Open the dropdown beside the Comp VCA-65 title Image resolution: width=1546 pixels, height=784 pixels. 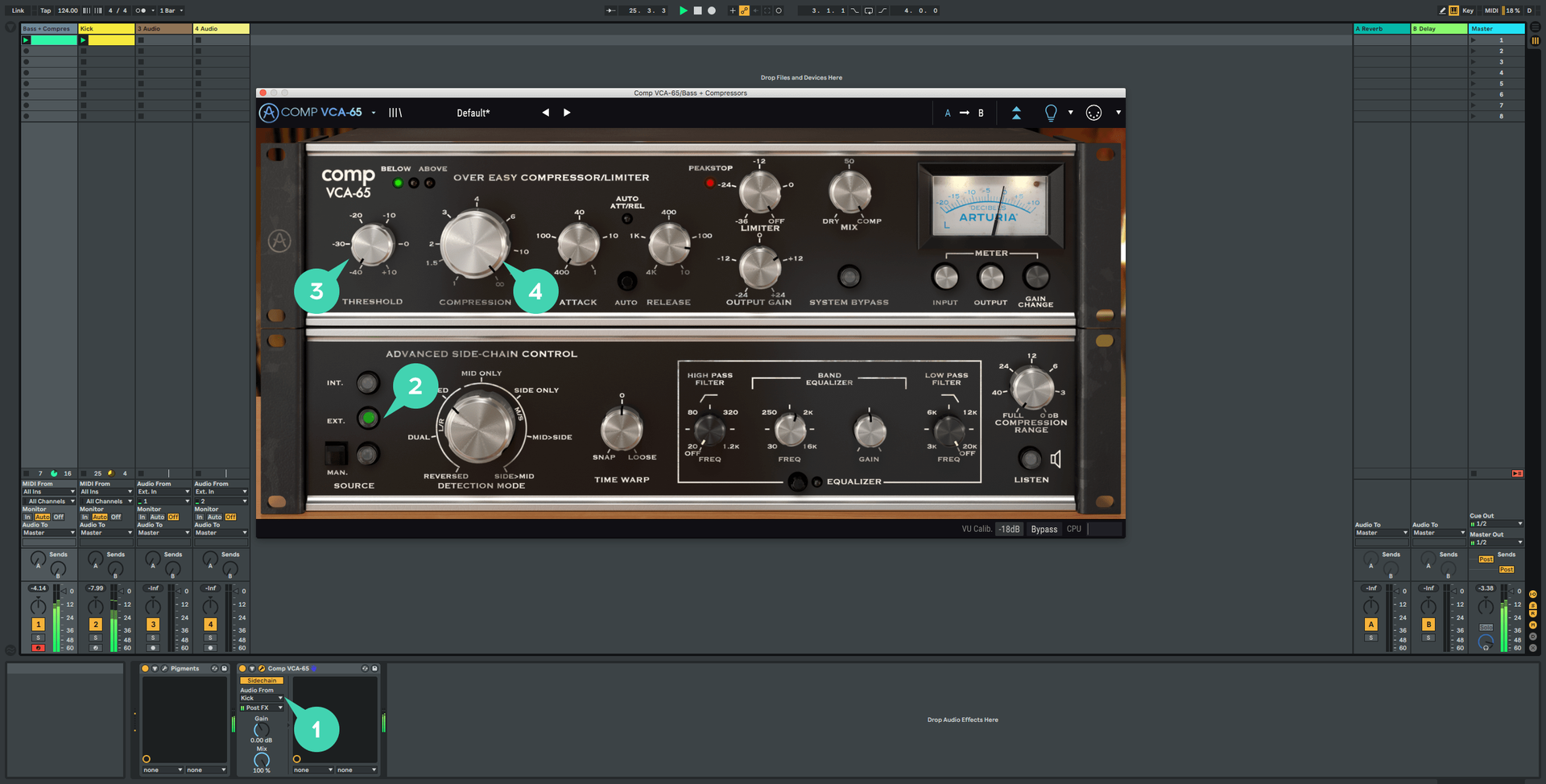374,113
